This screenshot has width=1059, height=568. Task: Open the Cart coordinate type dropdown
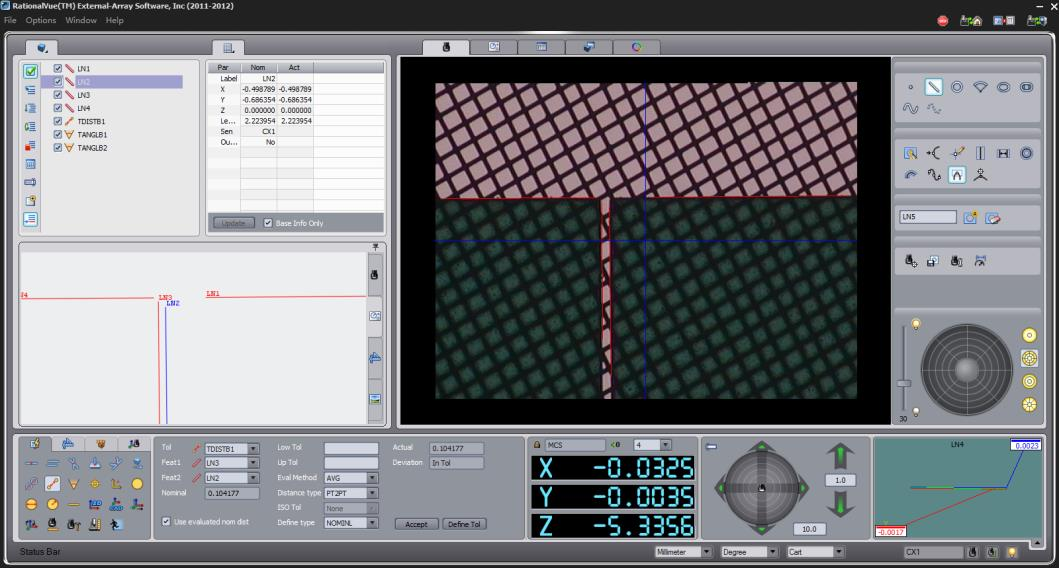tap(839, 552)
